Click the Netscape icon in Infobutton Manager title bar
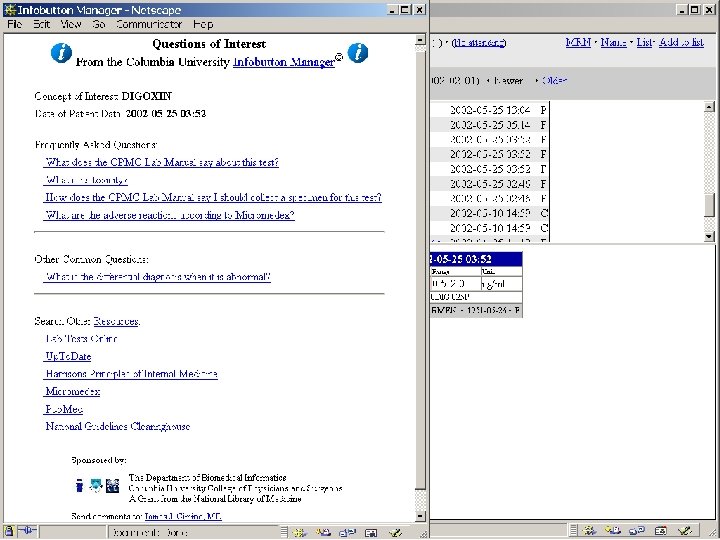 pos(10,10)
